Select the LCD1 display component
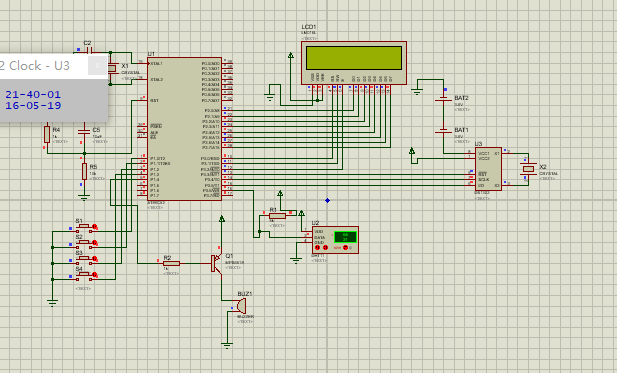The height and width of the screenshot is (373, 617). [354, 63]
